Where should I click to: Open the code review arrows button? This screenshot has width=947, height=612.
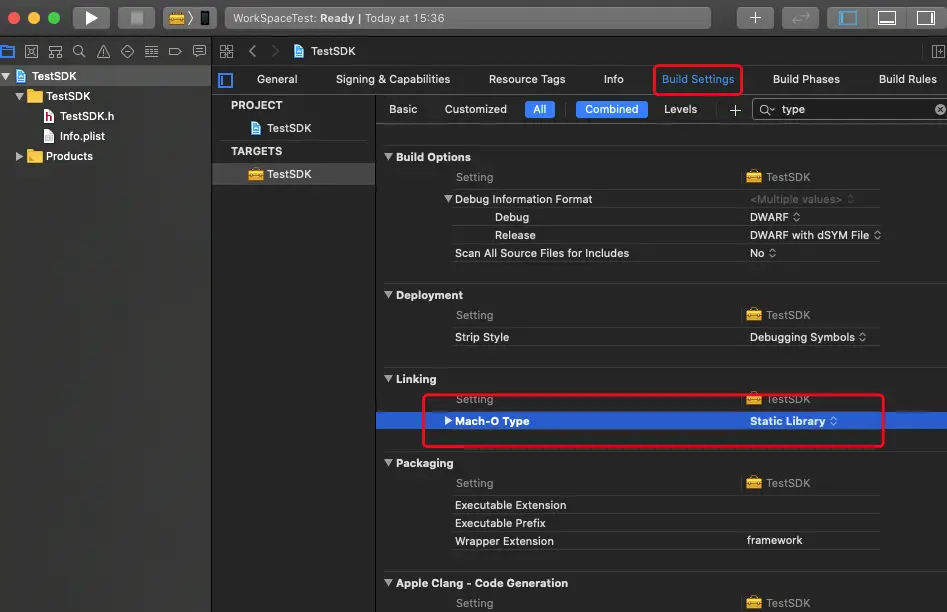[800, 18]
